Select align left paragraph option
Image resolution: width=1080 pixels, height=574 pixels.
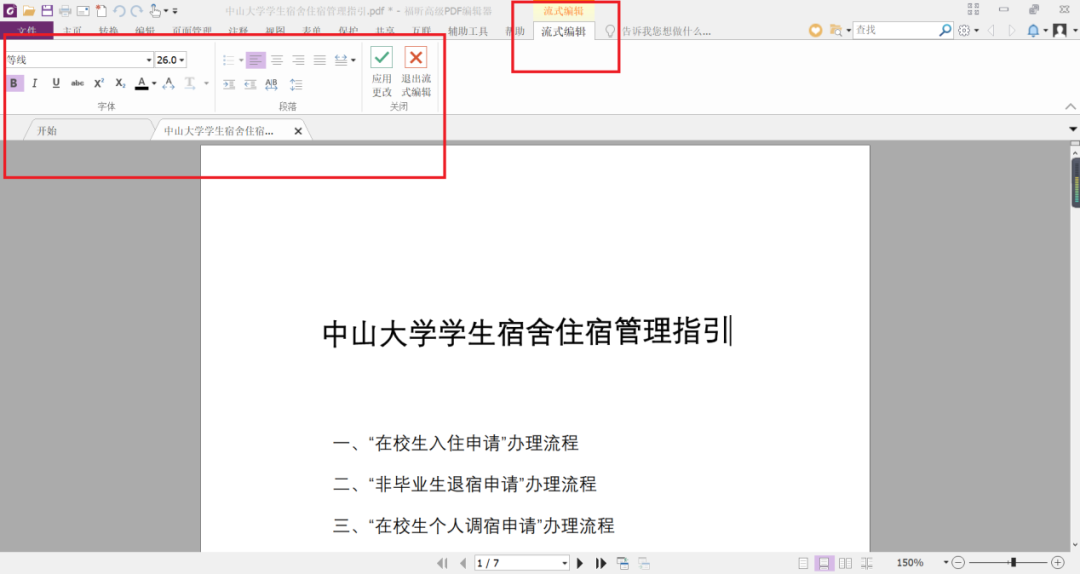[256, 60]
